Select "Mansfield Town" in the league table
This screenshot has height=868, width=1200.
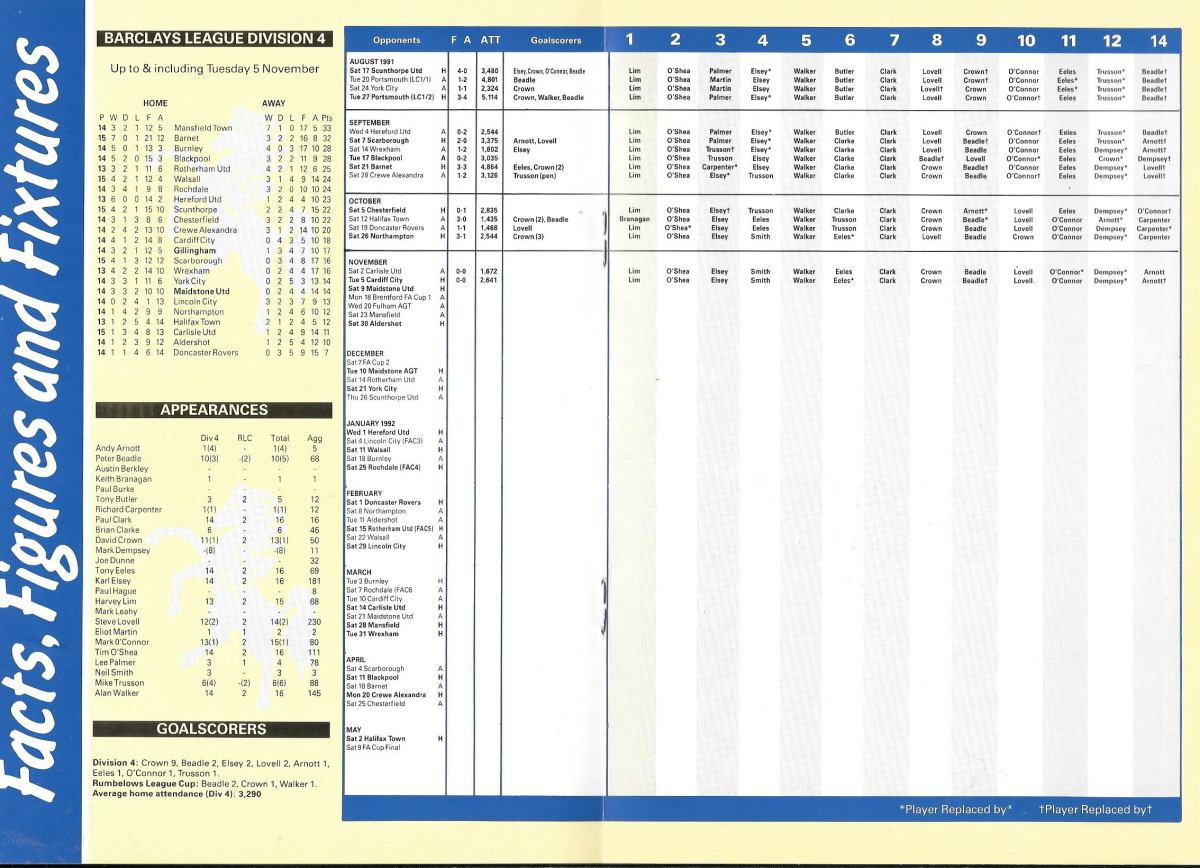(x=204, y=129)
